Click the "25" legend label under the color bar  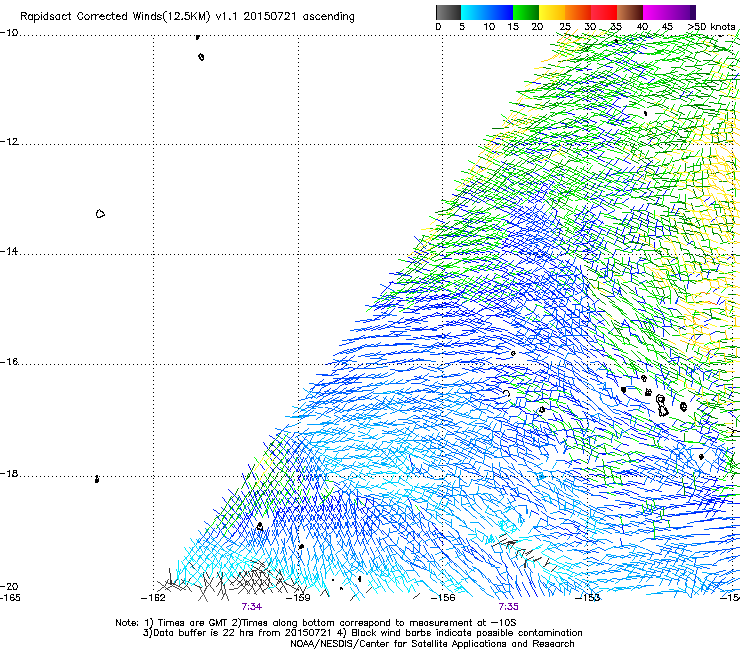(x=565, y=27)
